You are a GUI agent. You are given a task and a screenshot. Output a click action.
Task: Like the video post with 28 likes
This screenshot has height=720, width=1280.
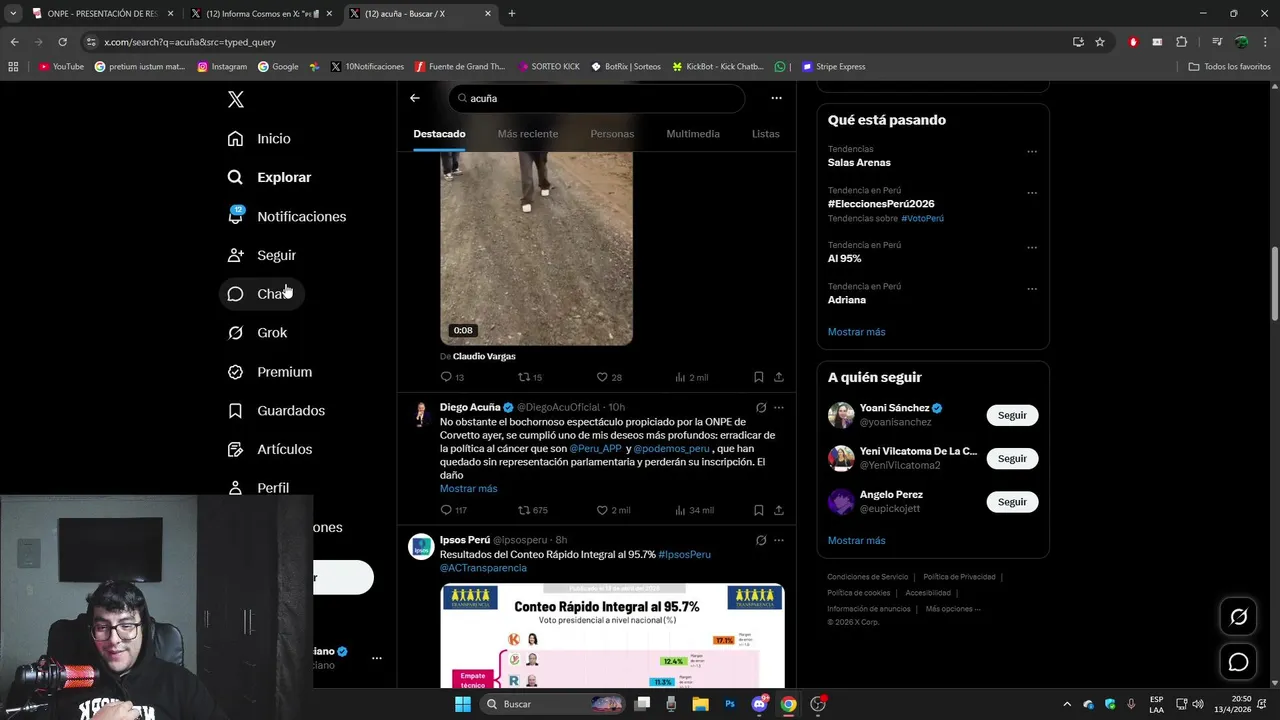pyautogui.click(x=609, y=377)
